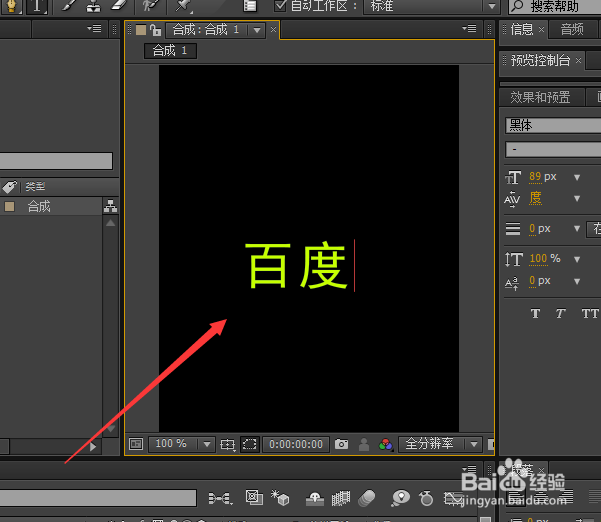Viewport: 601px width, 522px height.
Task: Click the project flowchart view icon
Action: 110,206
